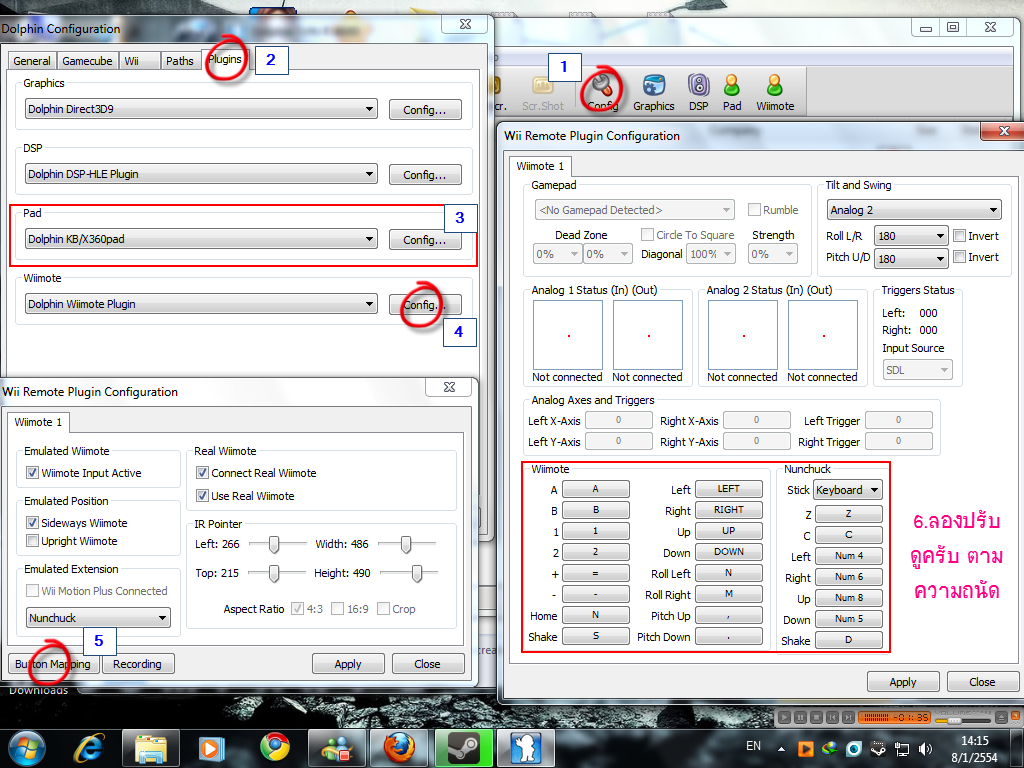Click IR Pointer Left slider handle
Viewport: 1024px width, 768px height.
pos(274,544)
